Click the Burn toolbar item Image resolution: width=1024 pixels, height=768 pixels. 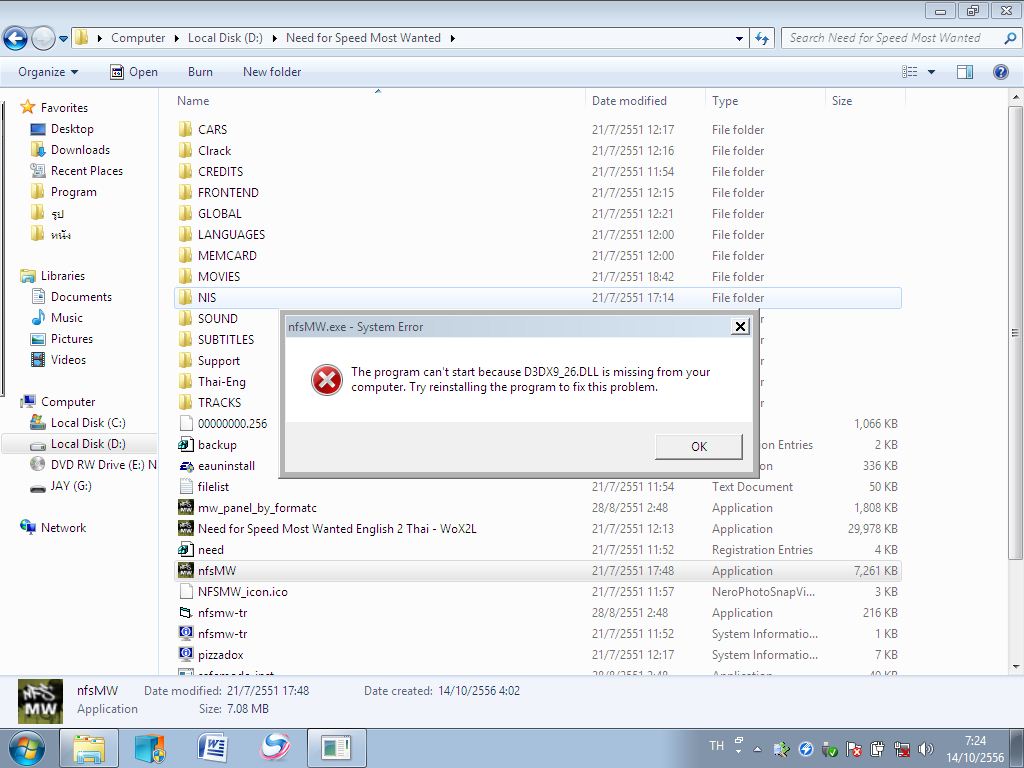(200, 72)
